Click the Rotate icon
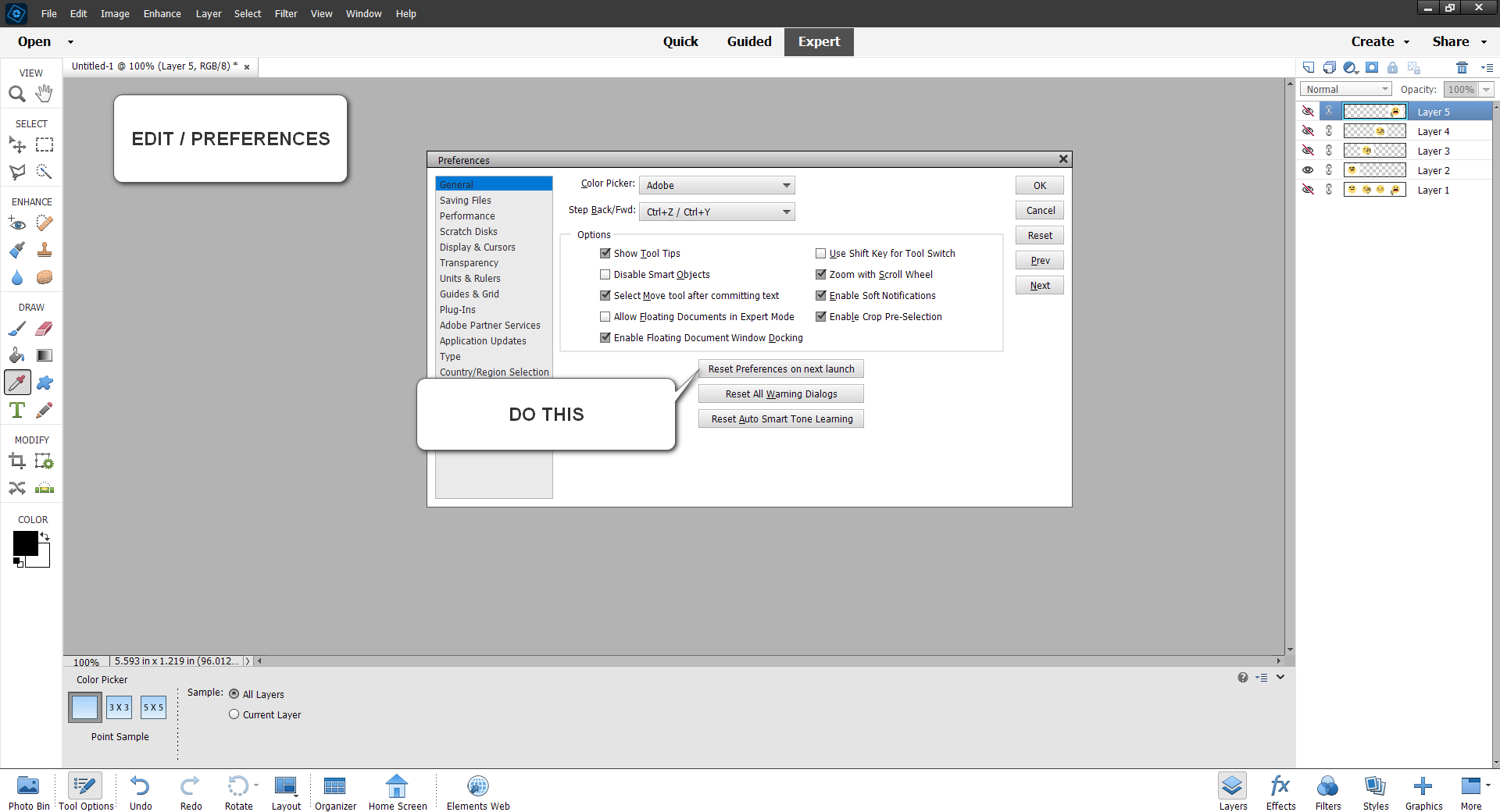 [239, 789]
